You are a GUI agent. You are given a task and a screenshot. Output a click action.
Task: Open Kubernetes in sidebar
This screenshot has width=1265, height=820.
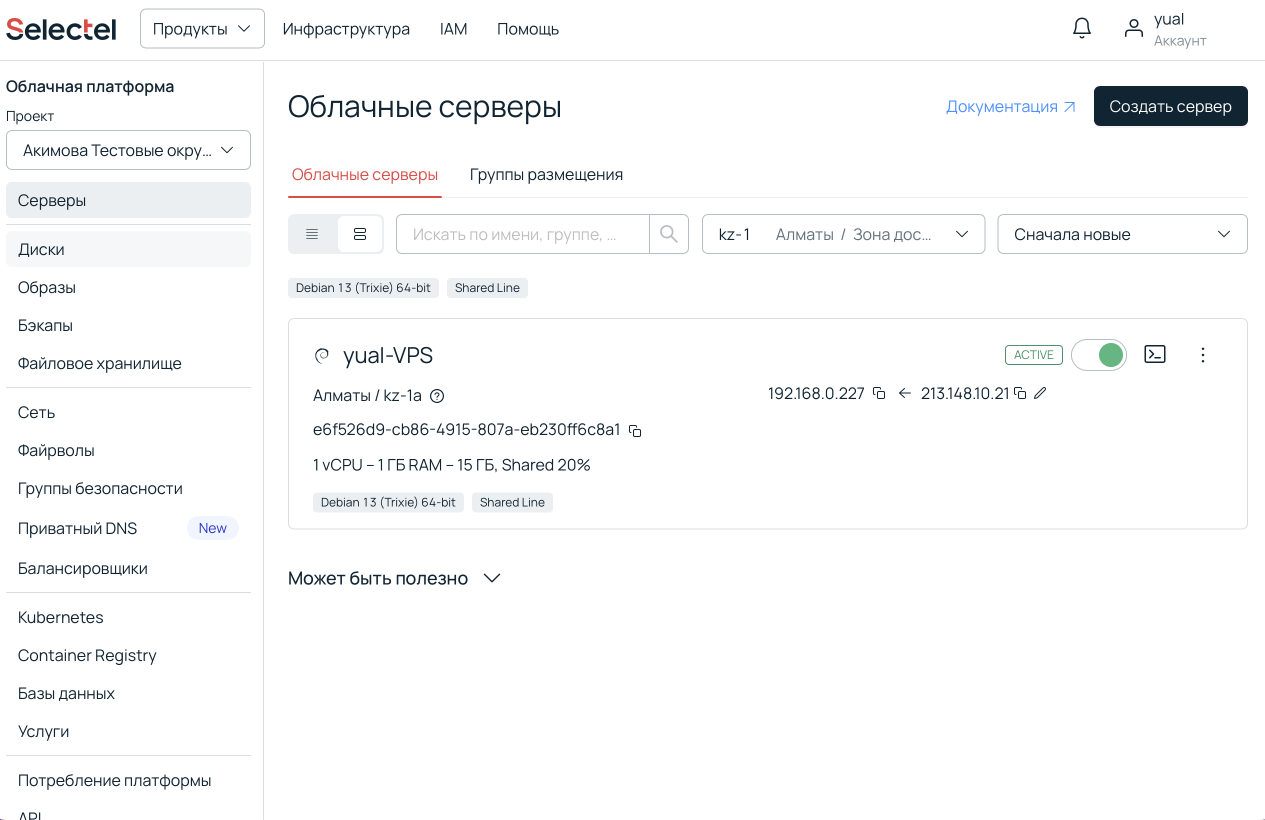pyautogui.click(x=128, y=617)
